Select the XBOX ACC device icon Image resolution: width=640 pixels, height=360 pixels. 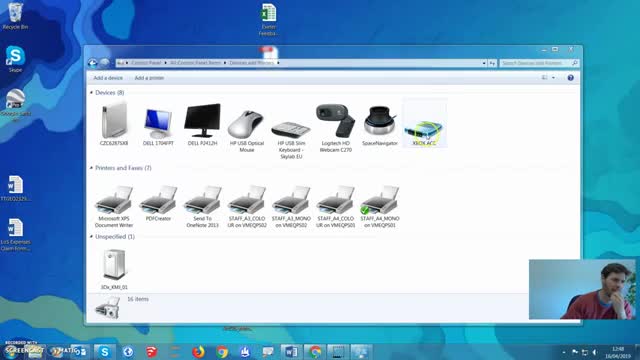(x=424, y=131)
